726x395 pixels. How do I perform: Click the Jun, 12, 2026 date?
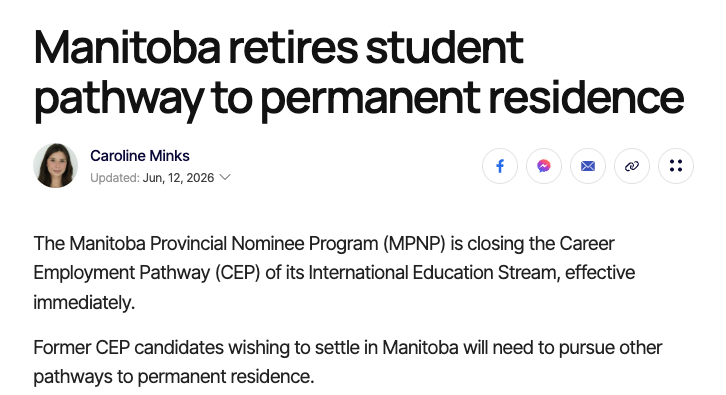pyautogui.click(x=178, y=178)
